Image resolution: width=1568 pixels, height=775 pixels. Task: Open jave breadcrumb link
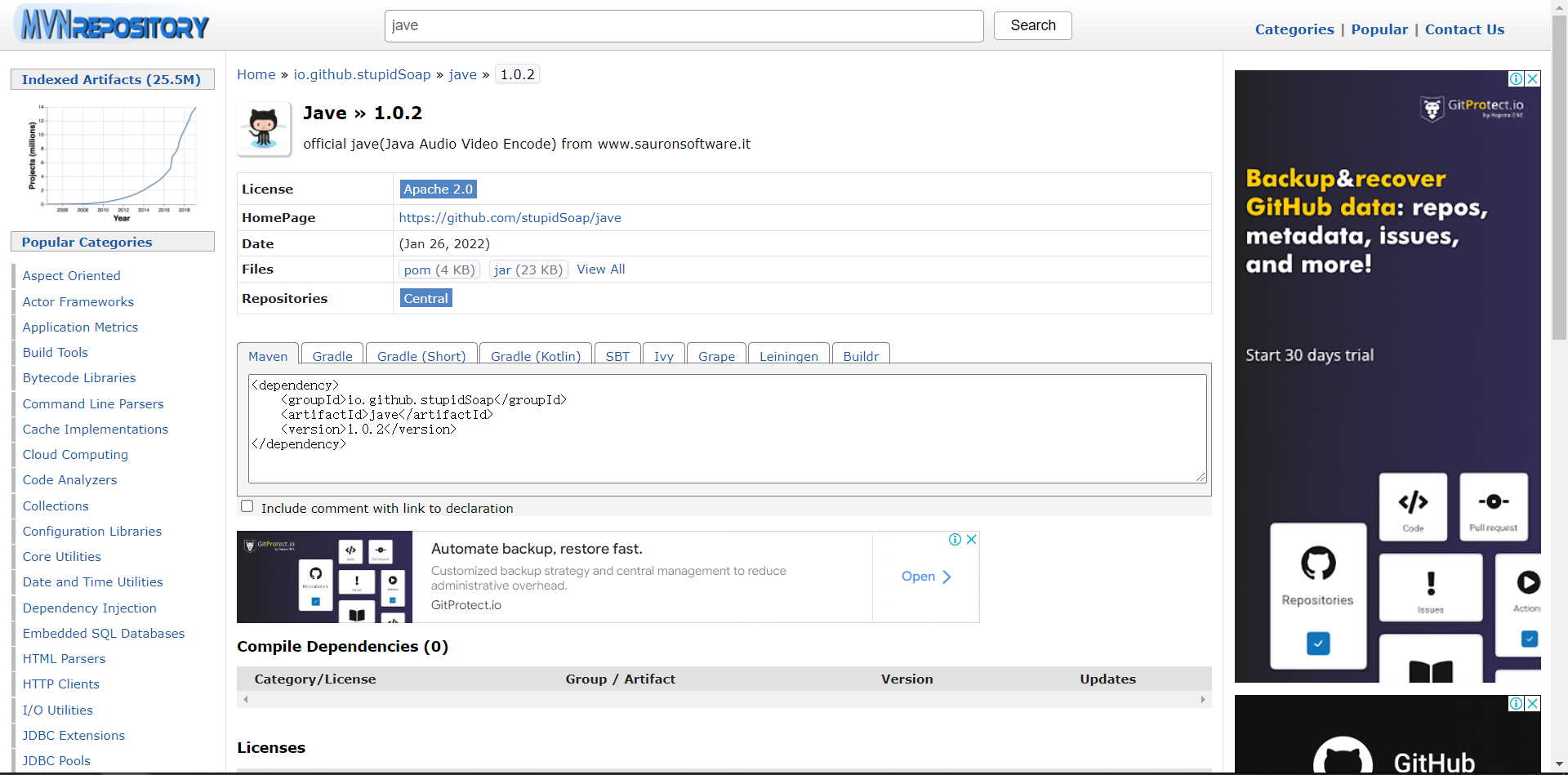(x=462, y=74)
